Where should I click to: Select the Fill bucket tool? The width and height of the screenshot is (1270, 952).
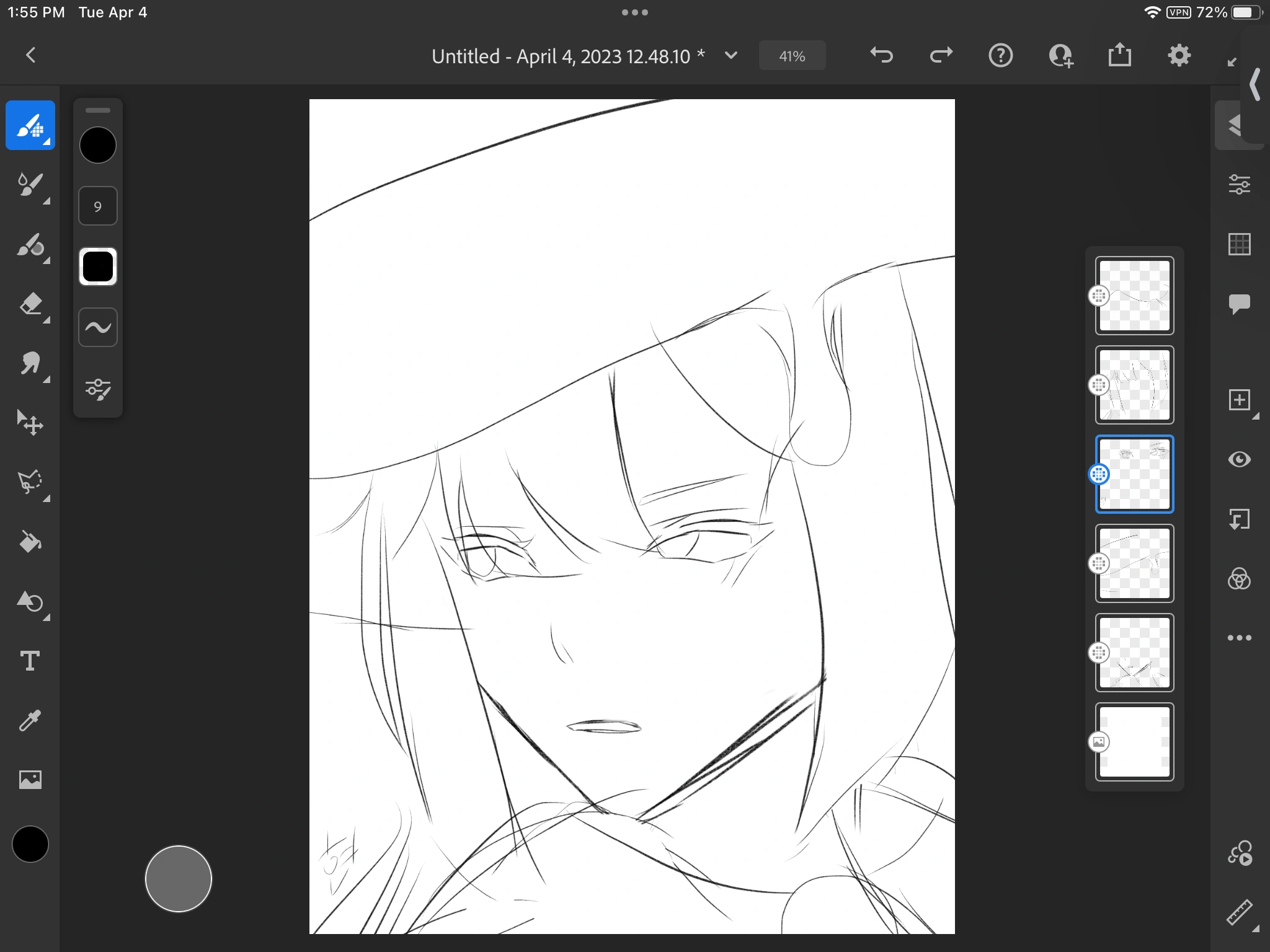(x=30, y=542)
